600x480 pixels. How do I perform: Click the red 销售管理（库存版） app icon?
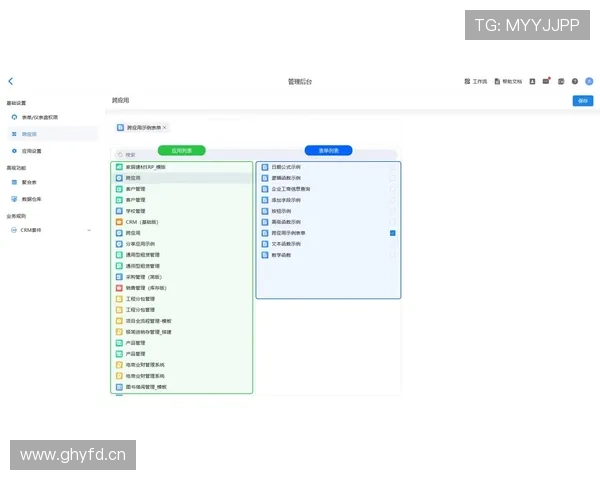119,288
